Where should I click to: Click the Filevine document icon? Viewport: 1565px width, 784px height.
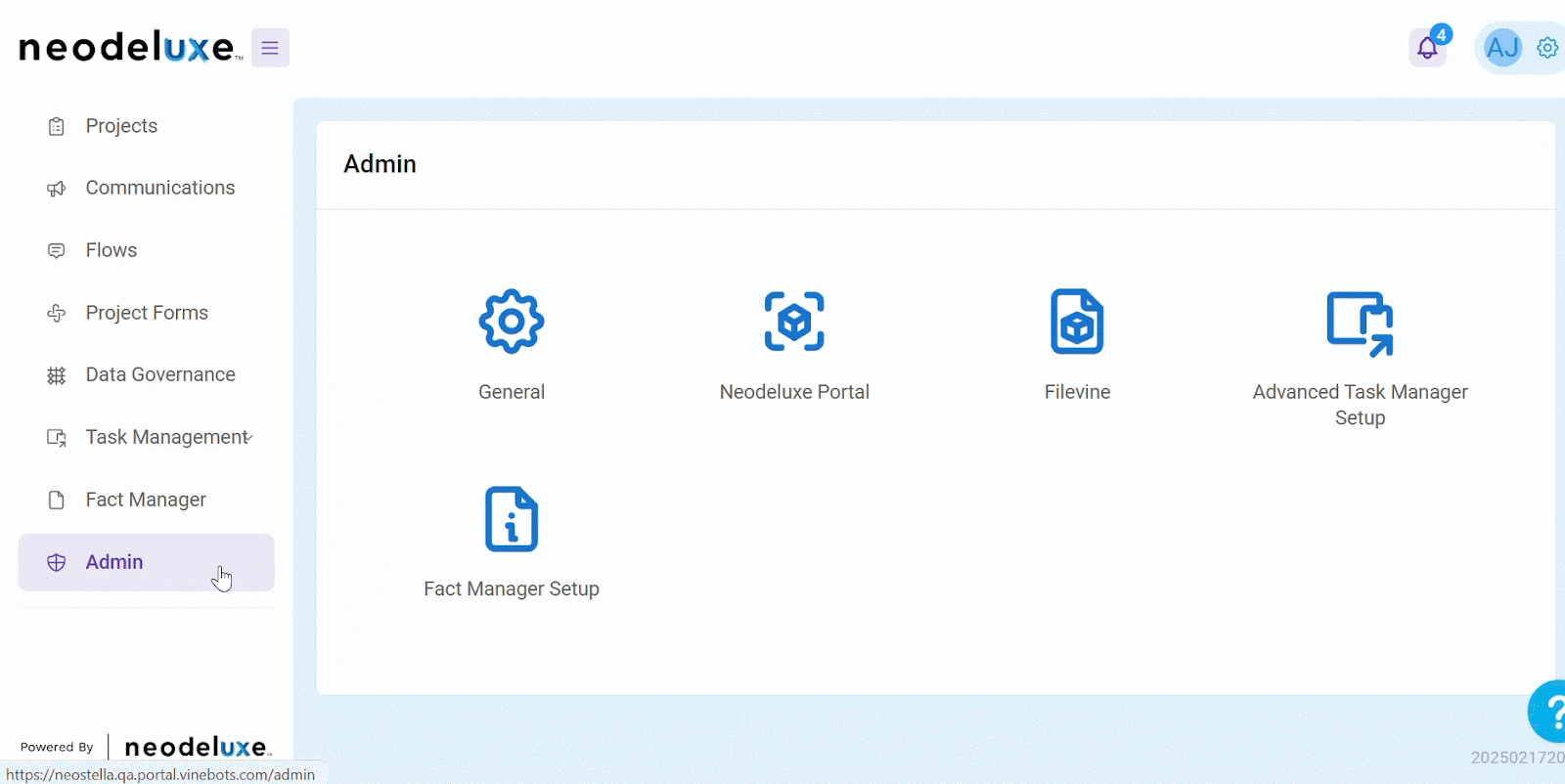click(1077, 322)
